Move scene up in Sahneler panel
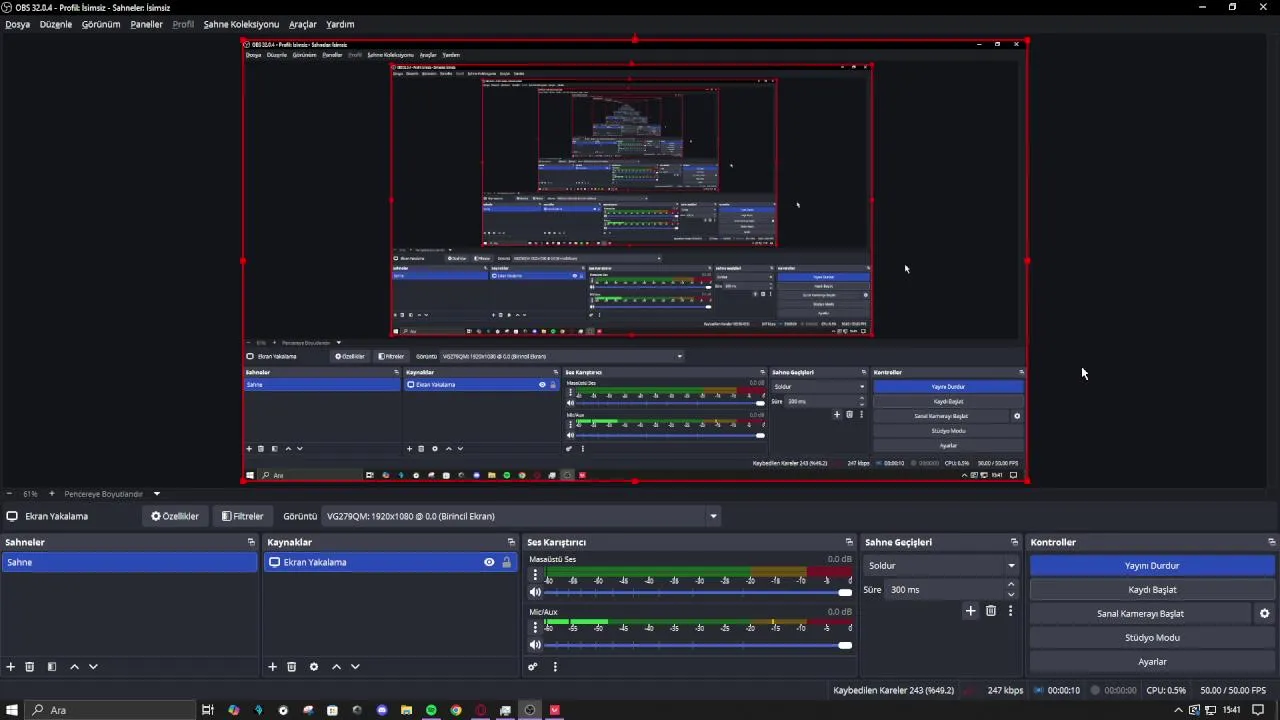 [x=74, y=667]
